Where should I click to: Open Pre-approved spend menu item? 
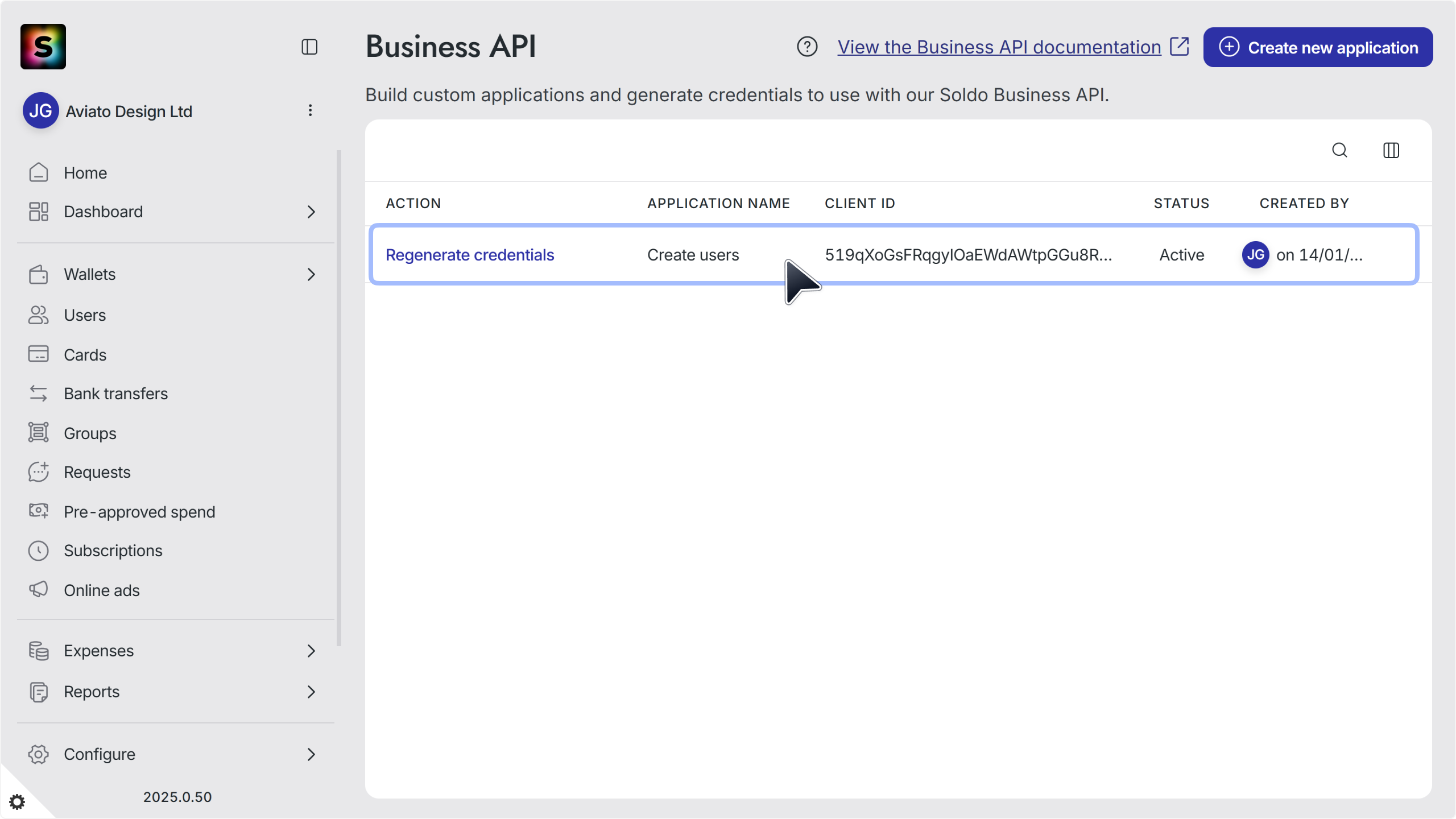pos(139,512)
